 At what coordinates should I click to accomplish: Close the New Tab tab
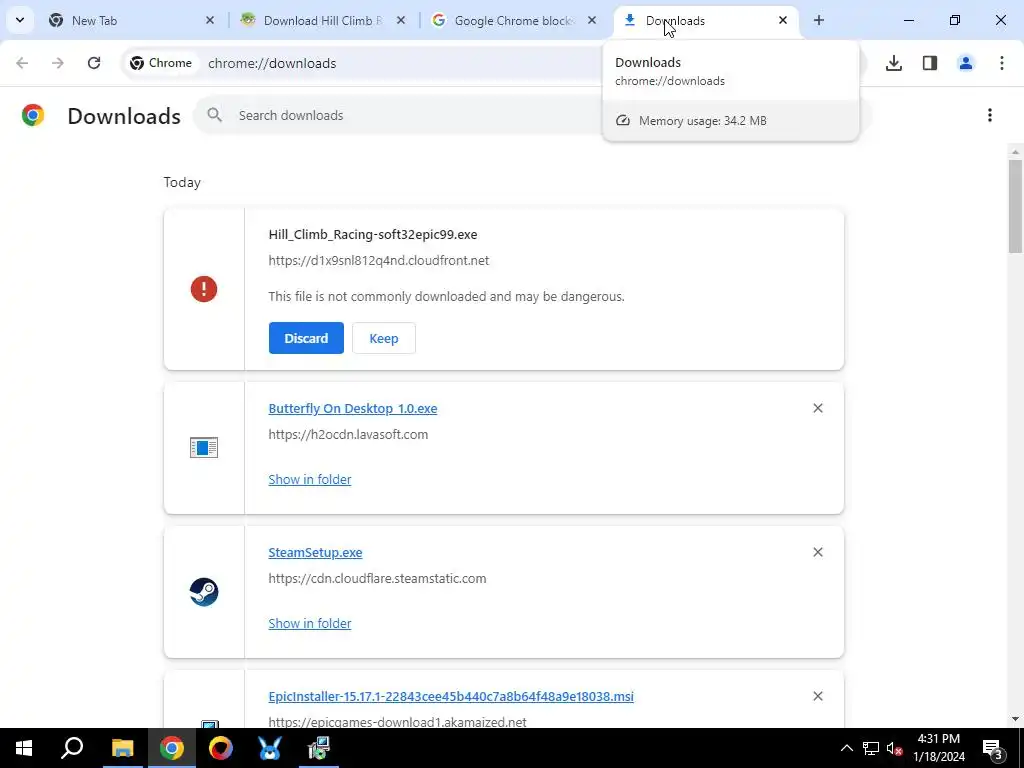(x=210, y=20)
